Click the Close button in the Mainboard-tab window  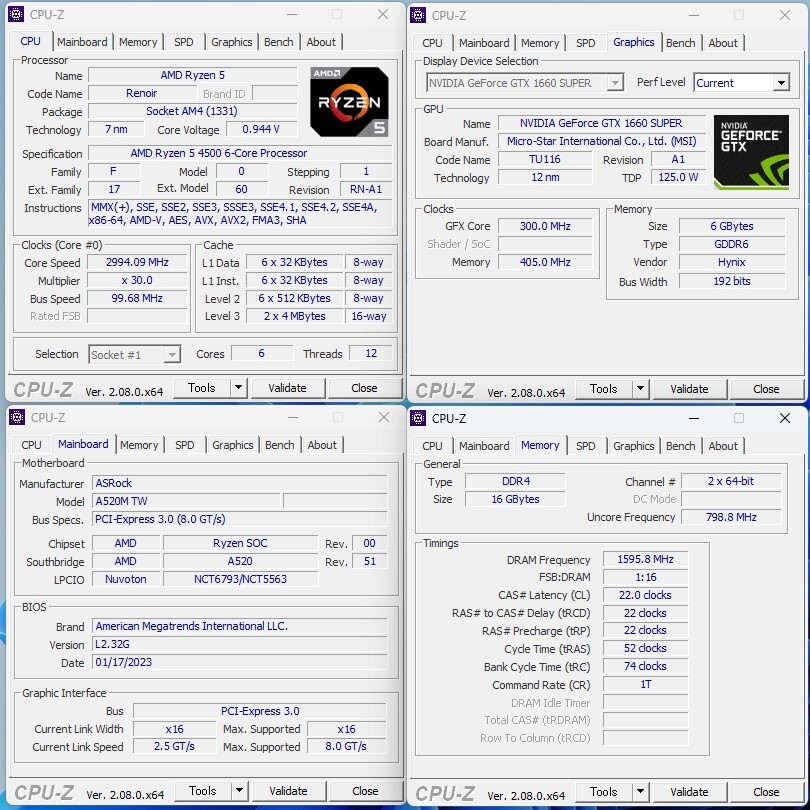point(365,790)
